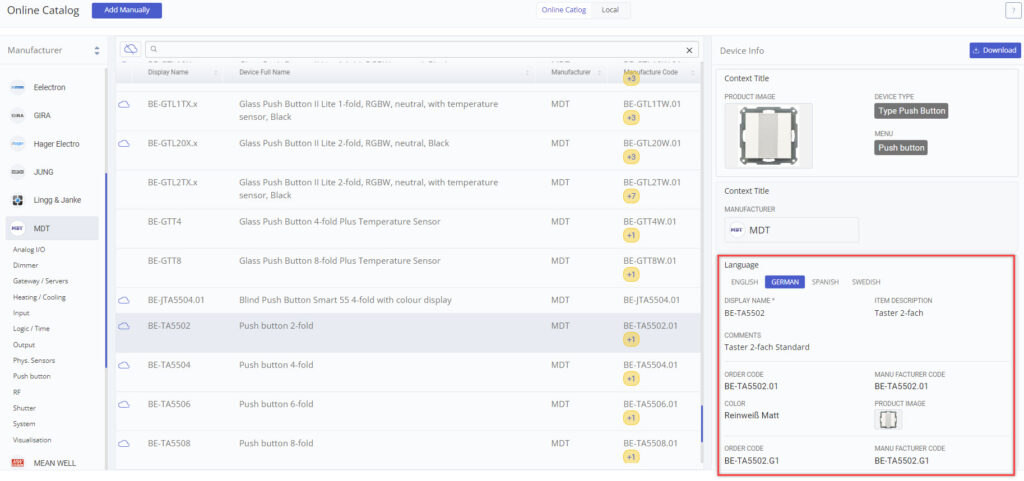1024x481 pixels.
Task: Open the Logic / Time category
Action: [x=31, y=329]
